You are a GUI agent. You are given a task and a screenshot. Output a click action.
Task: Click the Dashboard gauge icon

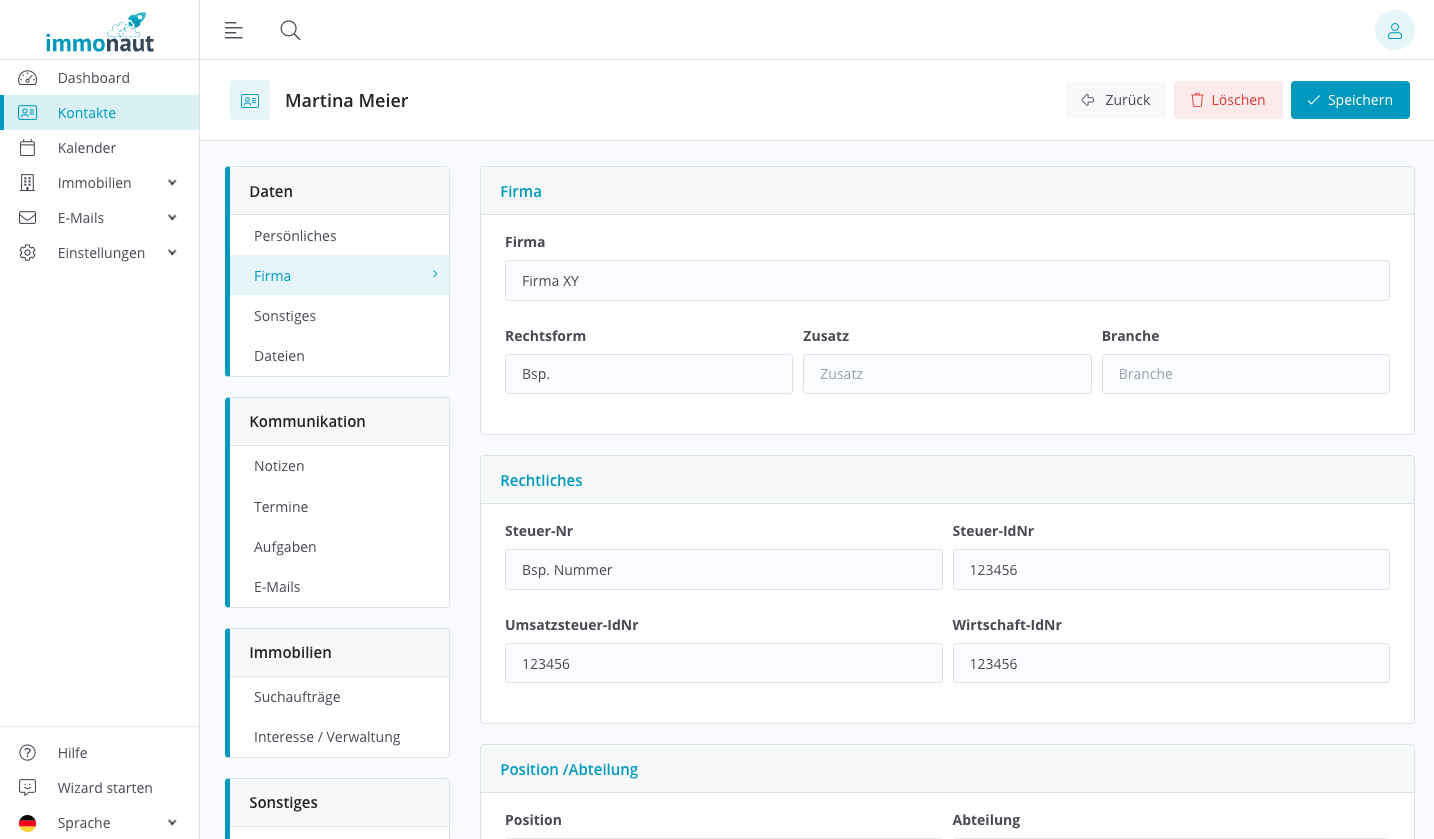[28, 78]
